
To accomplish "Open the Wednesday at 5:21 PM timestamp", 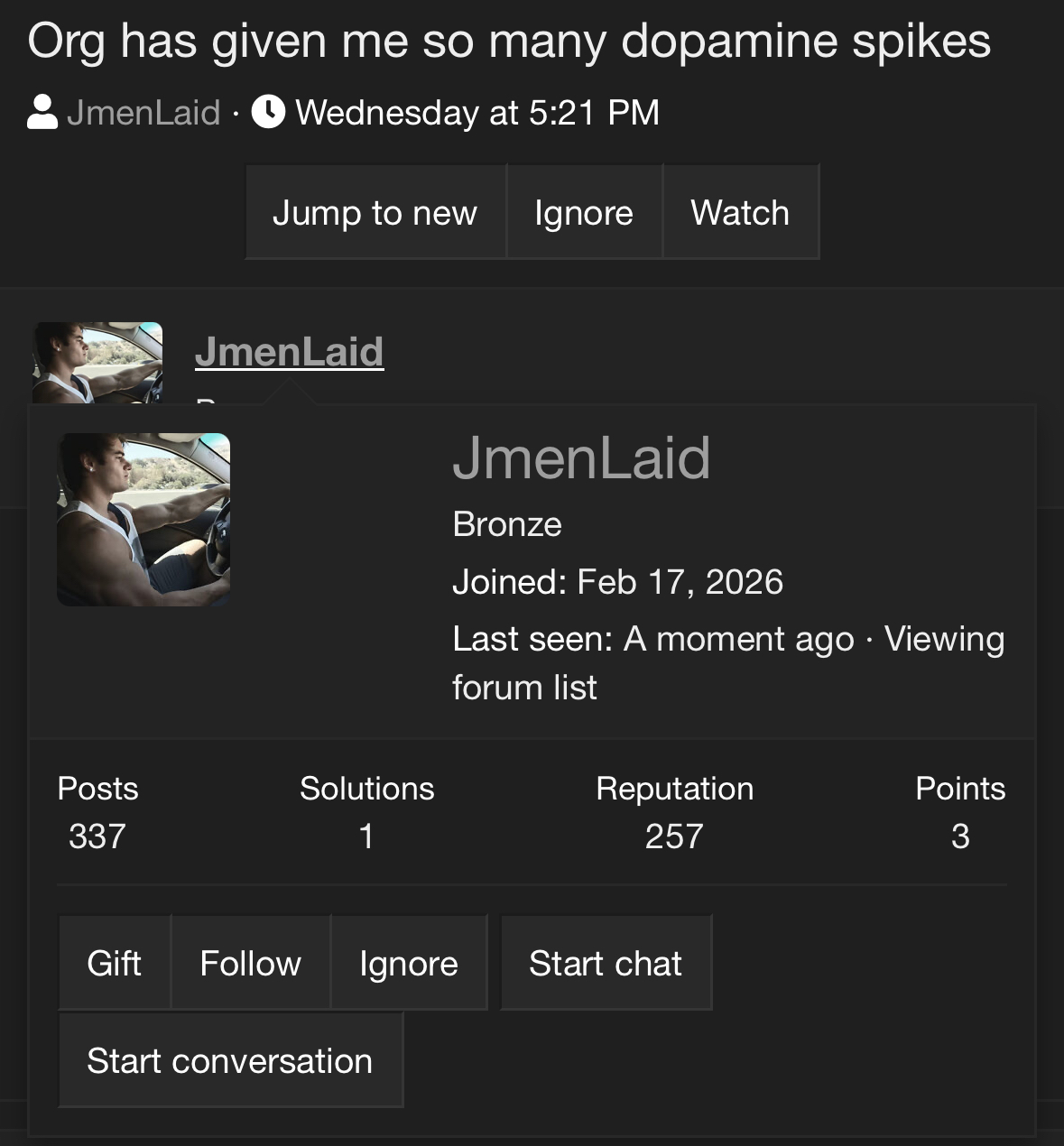I will 477,113.
